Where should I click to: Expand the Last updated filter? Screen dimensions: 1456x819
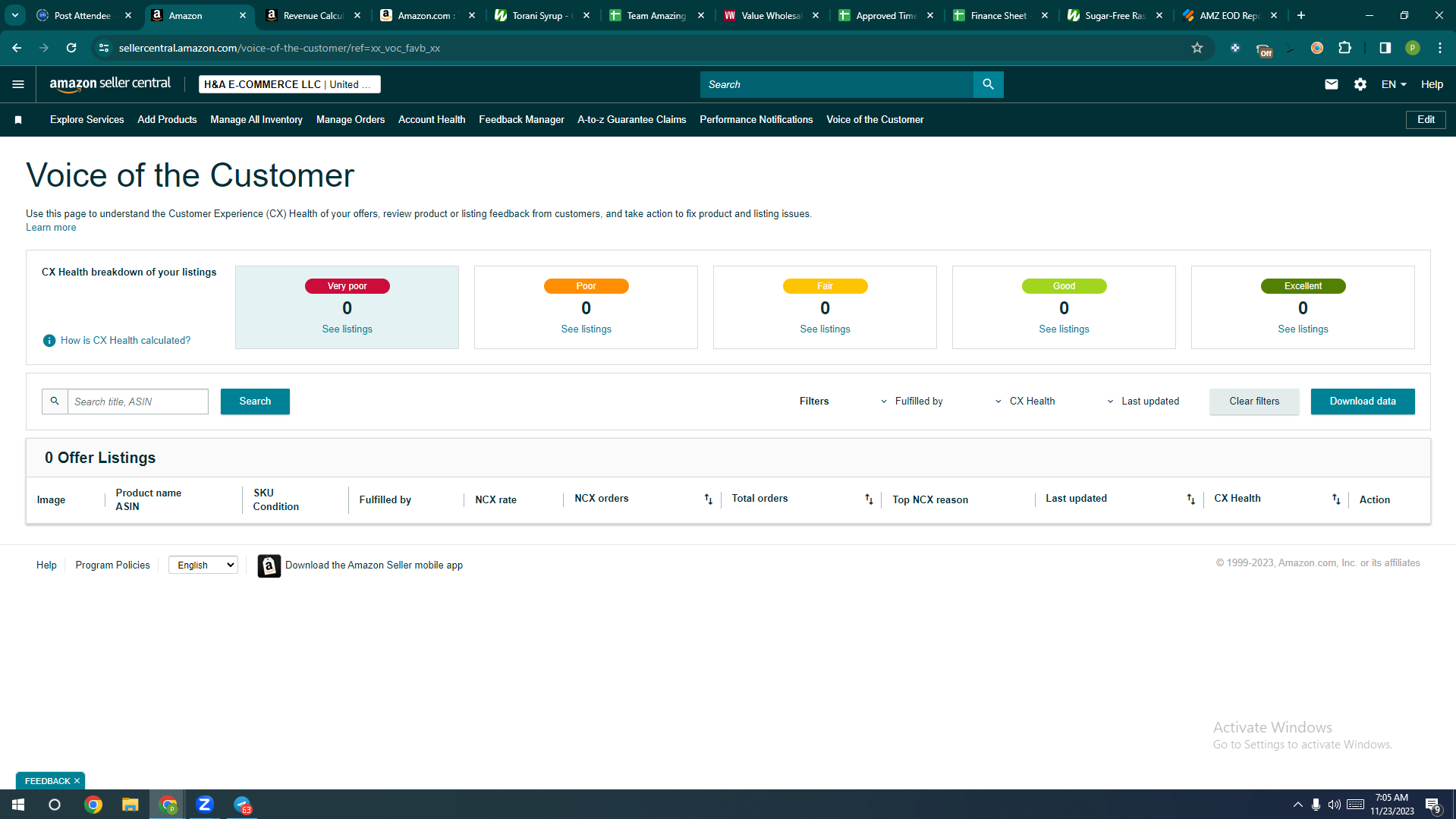pos(1143,402)
